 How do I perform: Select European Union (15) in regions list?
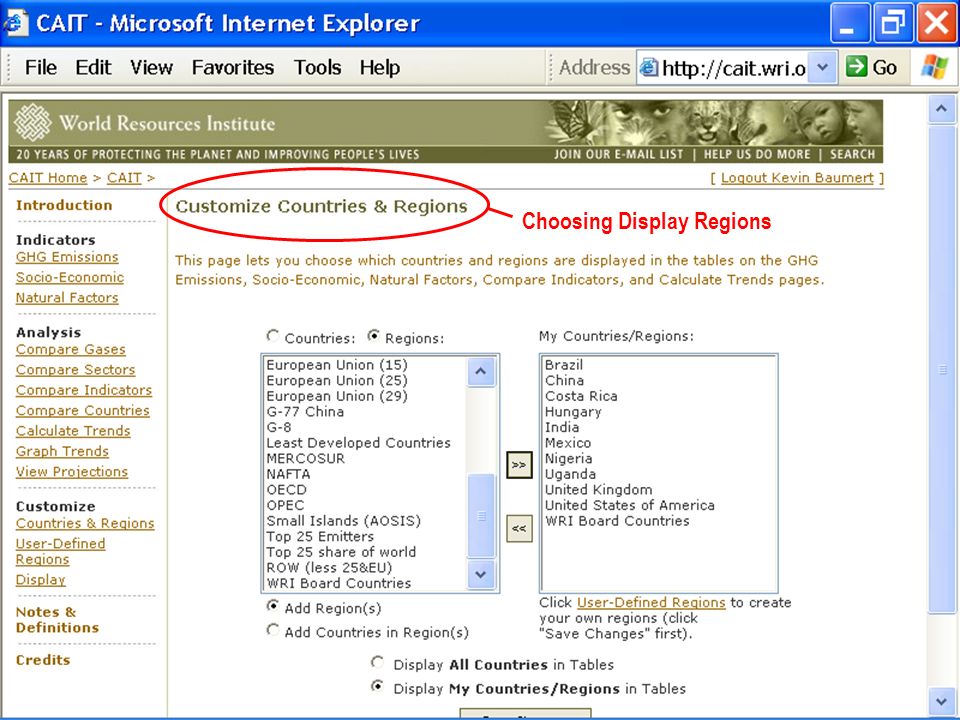click(337, 365)
